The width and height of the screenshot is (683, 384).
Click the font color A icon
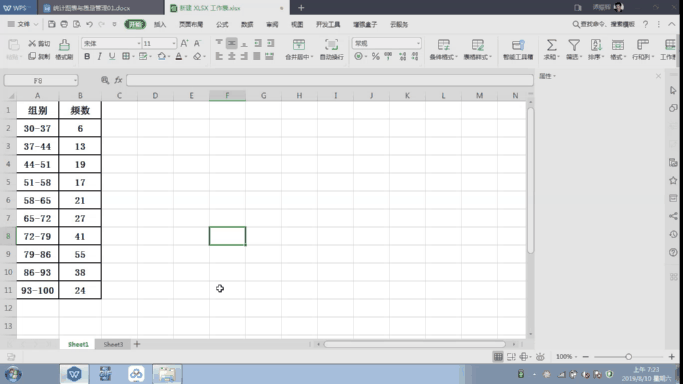[x=179, y=57]
